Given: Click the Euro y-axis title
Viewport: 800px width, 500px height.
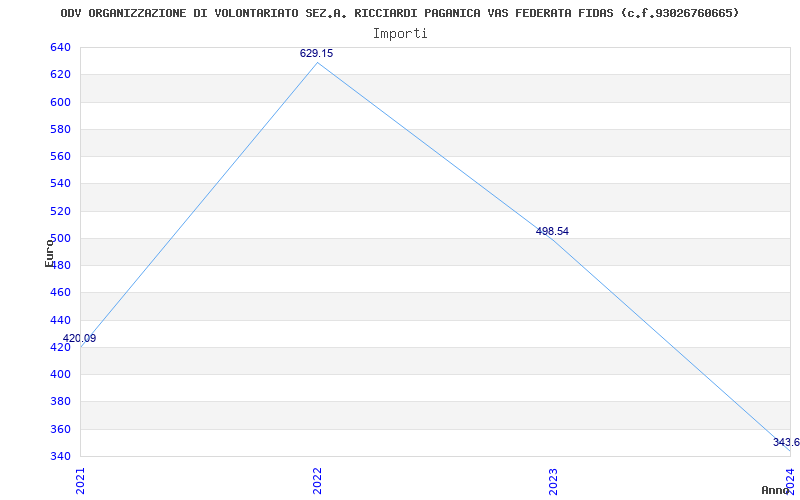Looking at the screenshot, I should tap(49, 253).
